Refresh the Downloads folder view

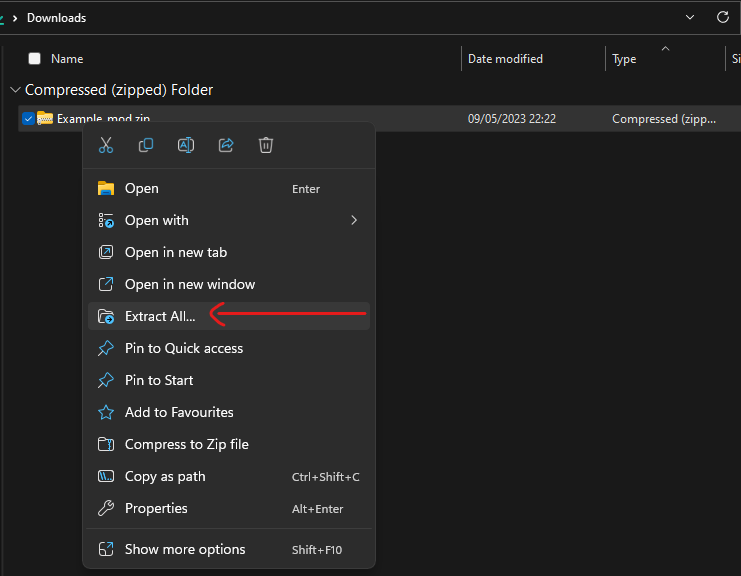(x=723, y=17)
